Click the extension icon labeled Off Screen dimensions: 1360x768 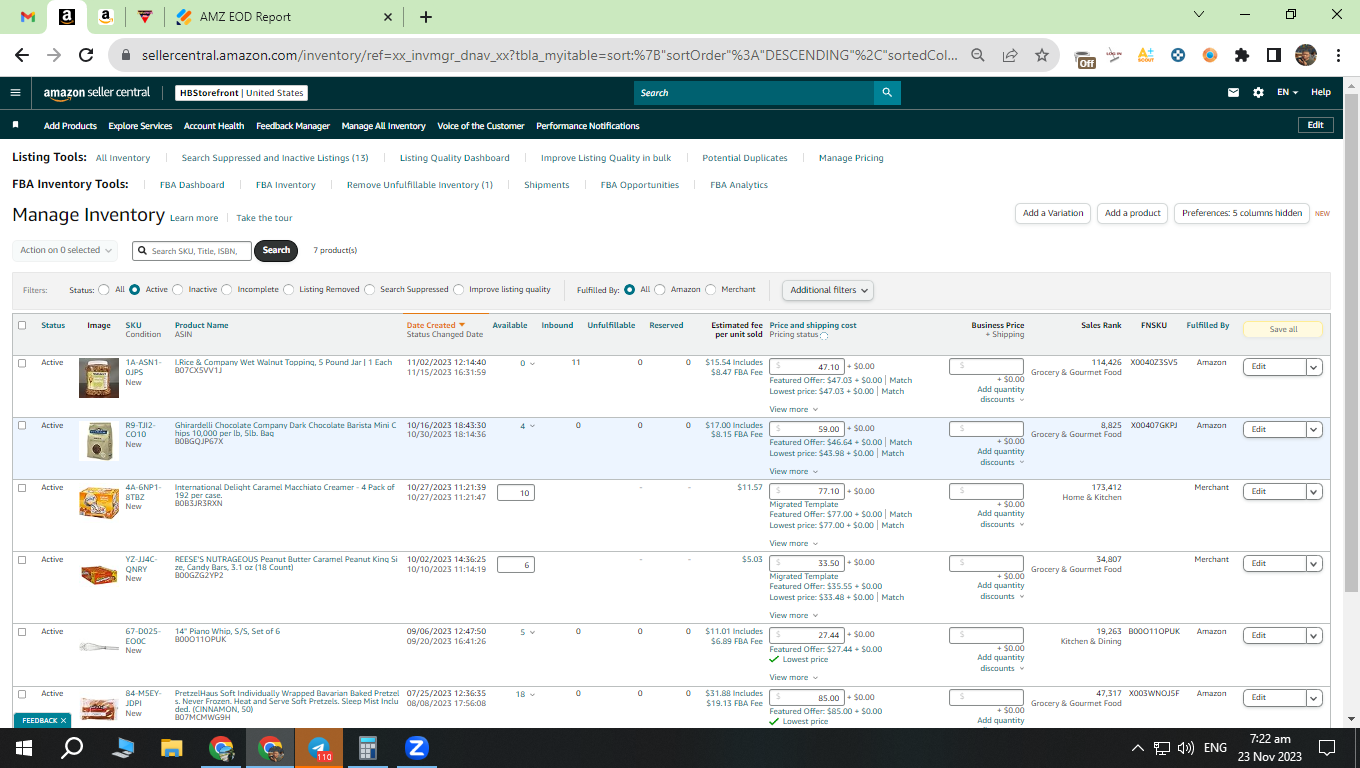click(x=1085, y=57)
